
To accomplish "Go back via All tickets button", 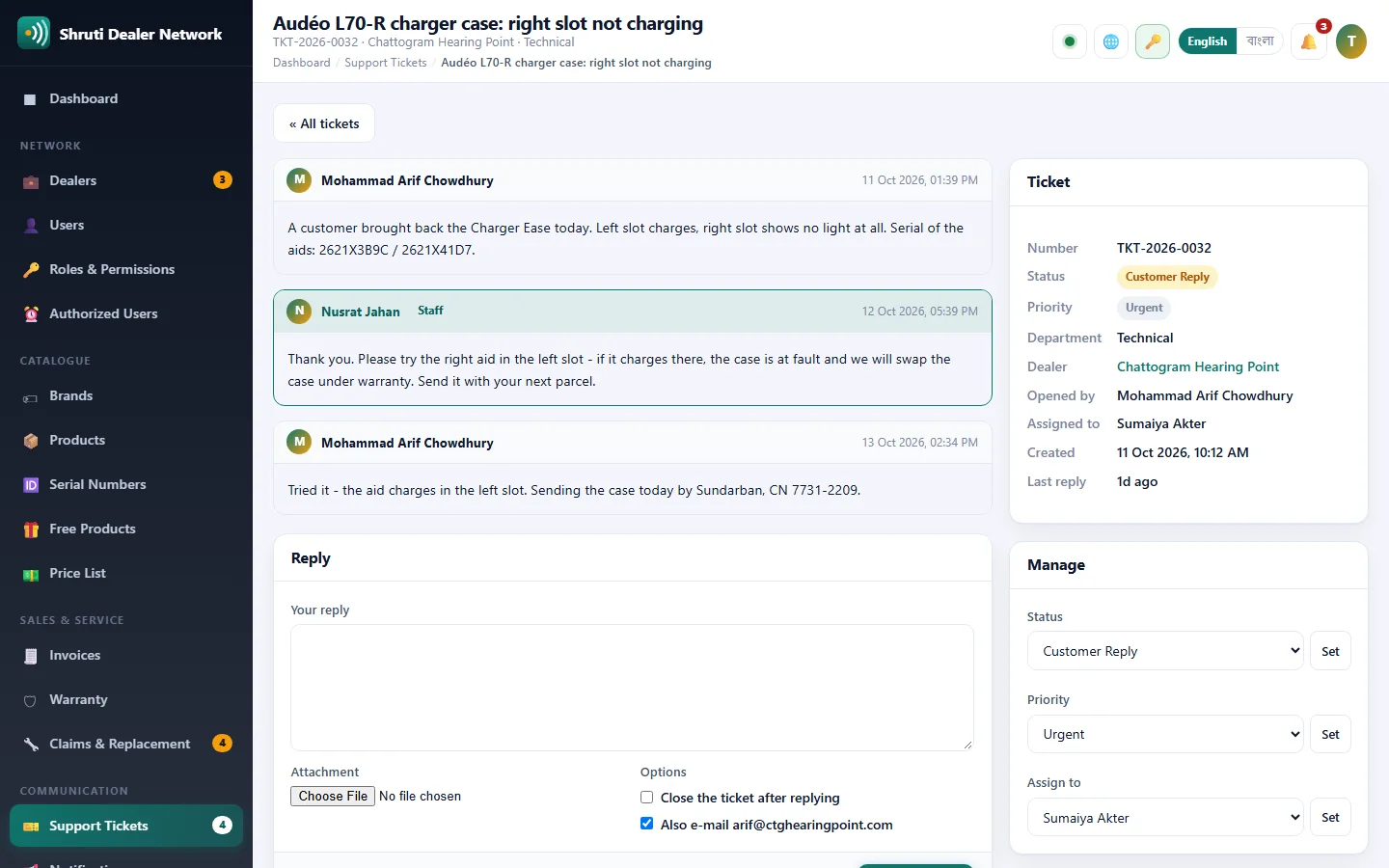I will (324, 123).
